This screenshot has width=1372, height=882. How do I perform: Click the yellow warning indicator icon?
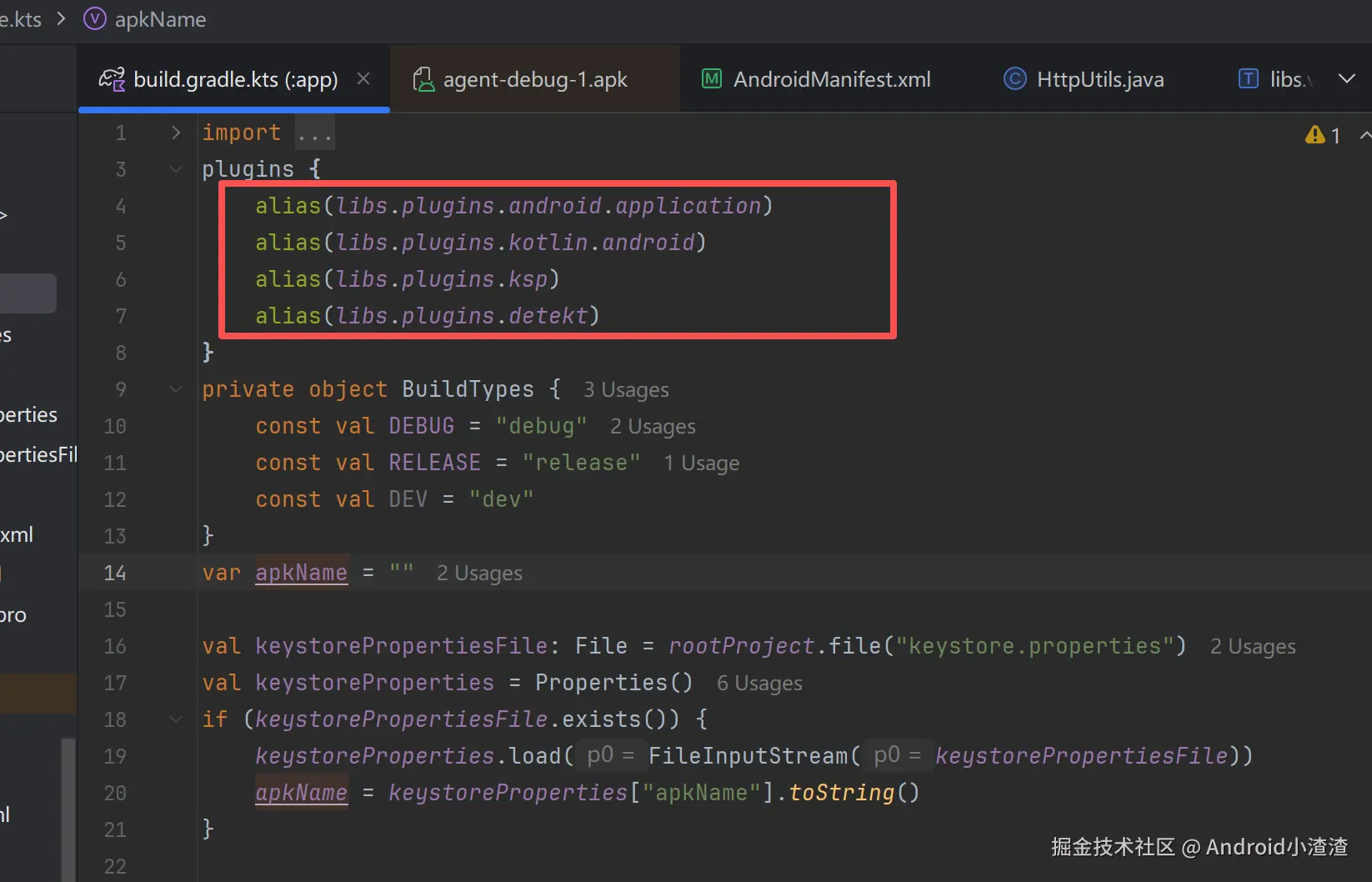coord(1315,135)
